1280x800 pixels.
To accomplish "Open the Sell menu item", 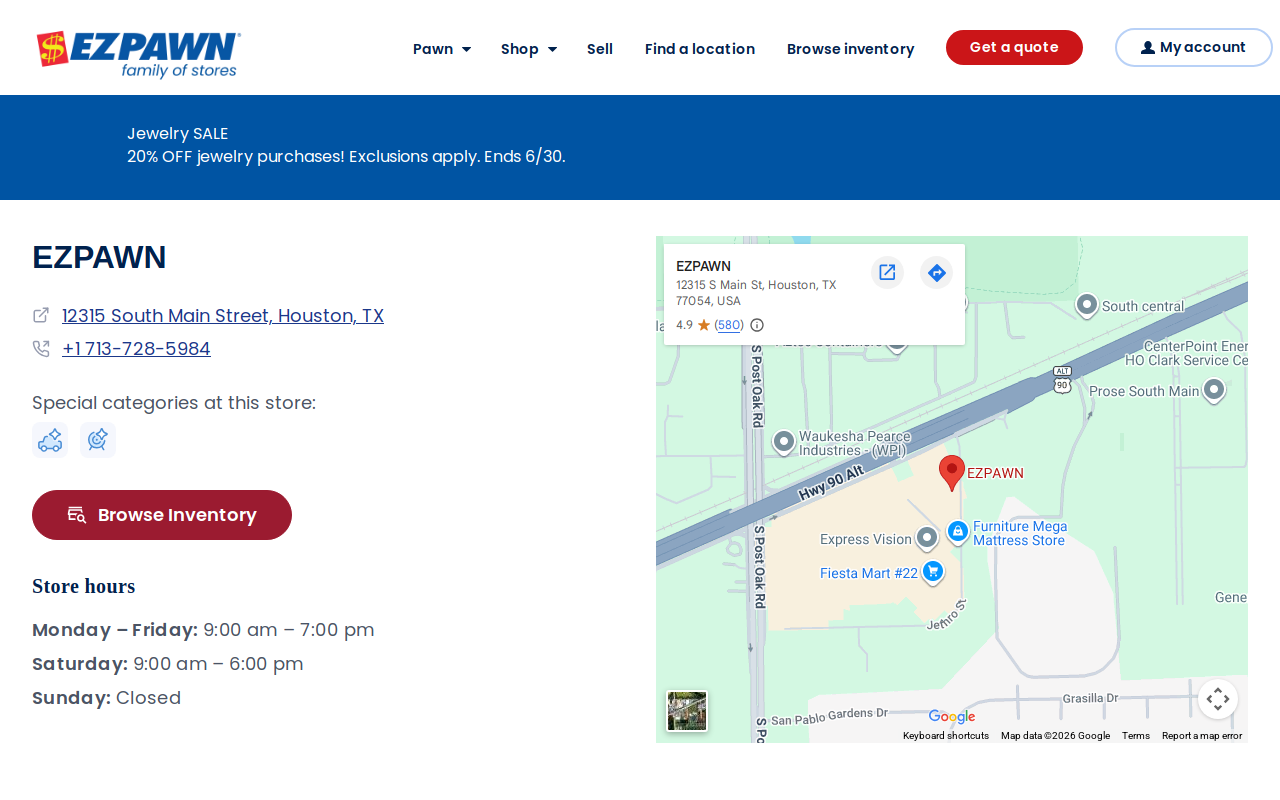I will click(x=600, y=49).
